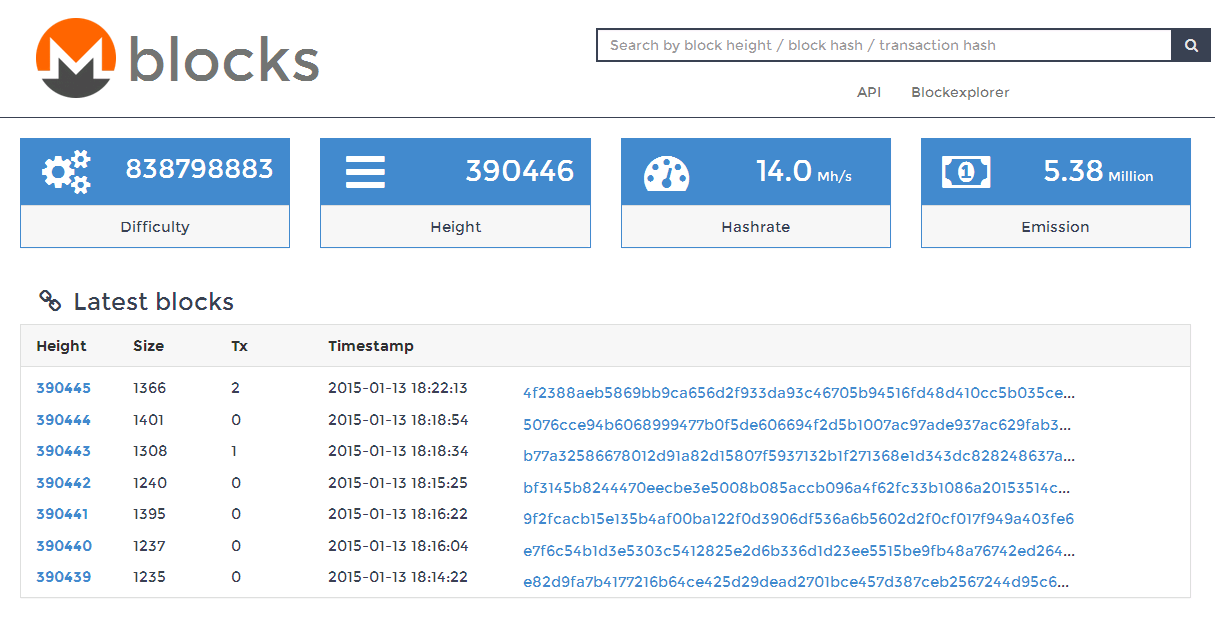
Task: Open block hash starting 9f2fcacb15
Action: point(798,519)
